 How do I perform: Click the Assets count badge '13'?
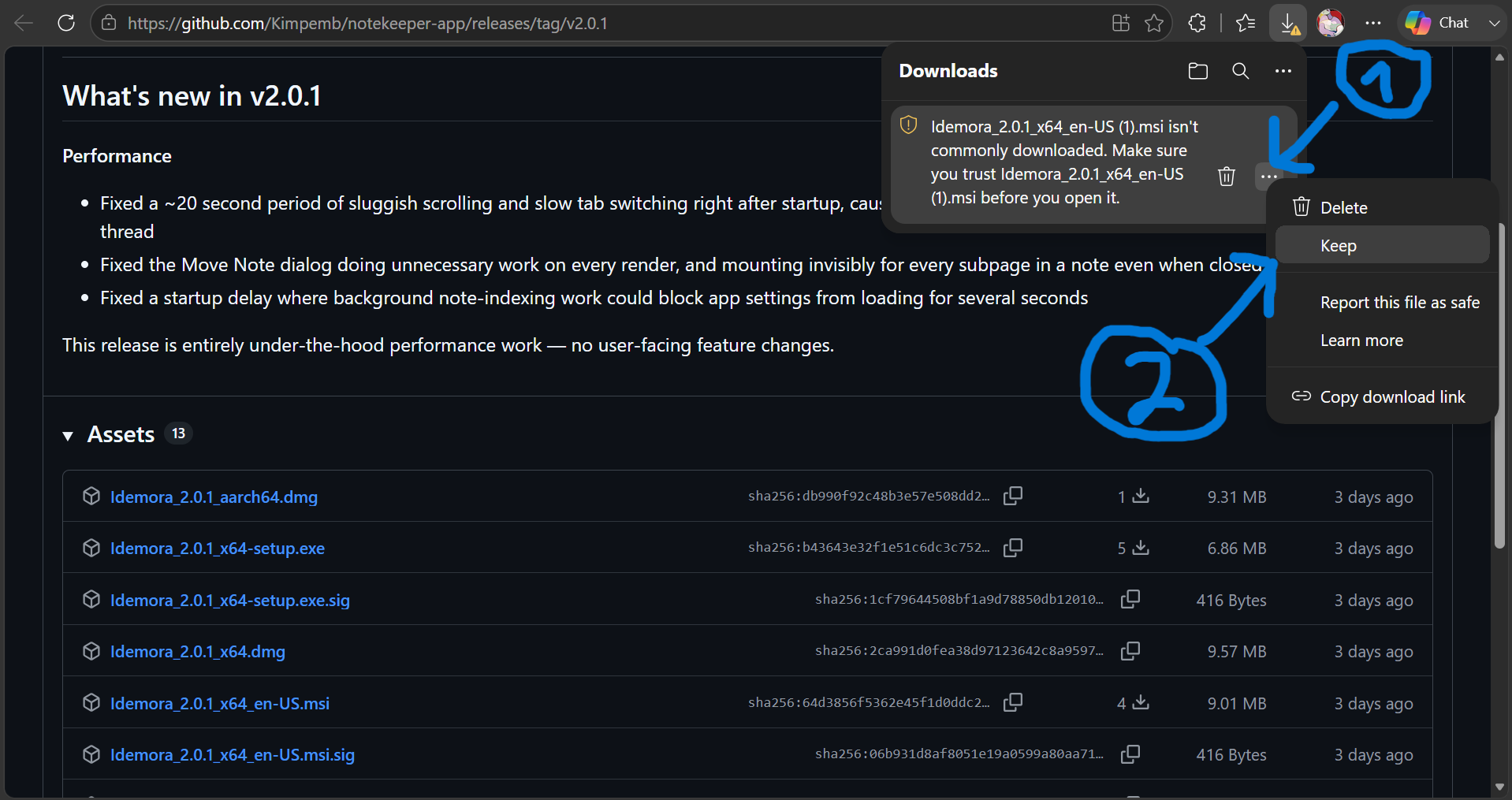(x=179, y=433)
